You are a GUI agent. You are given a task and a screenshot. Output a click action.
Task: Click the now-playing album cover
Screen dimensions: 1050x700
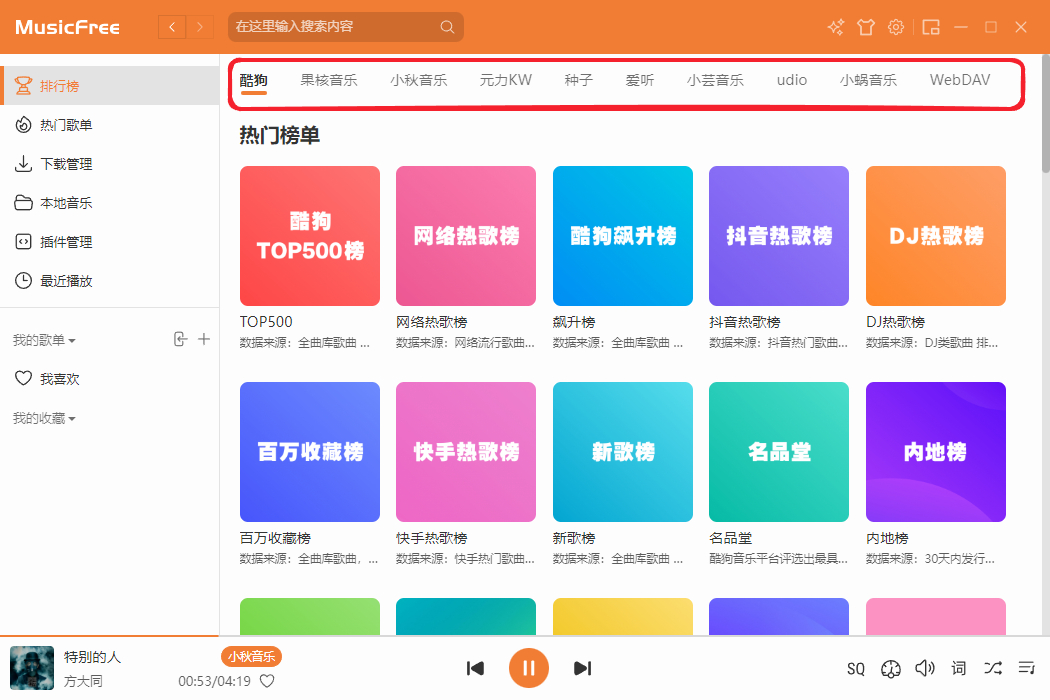click(31, 668)
